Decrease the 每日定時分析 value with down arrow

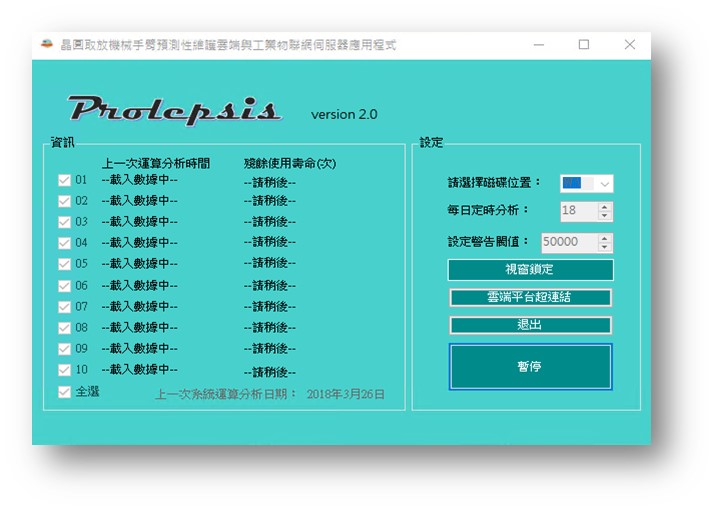[x=605, y=216]
